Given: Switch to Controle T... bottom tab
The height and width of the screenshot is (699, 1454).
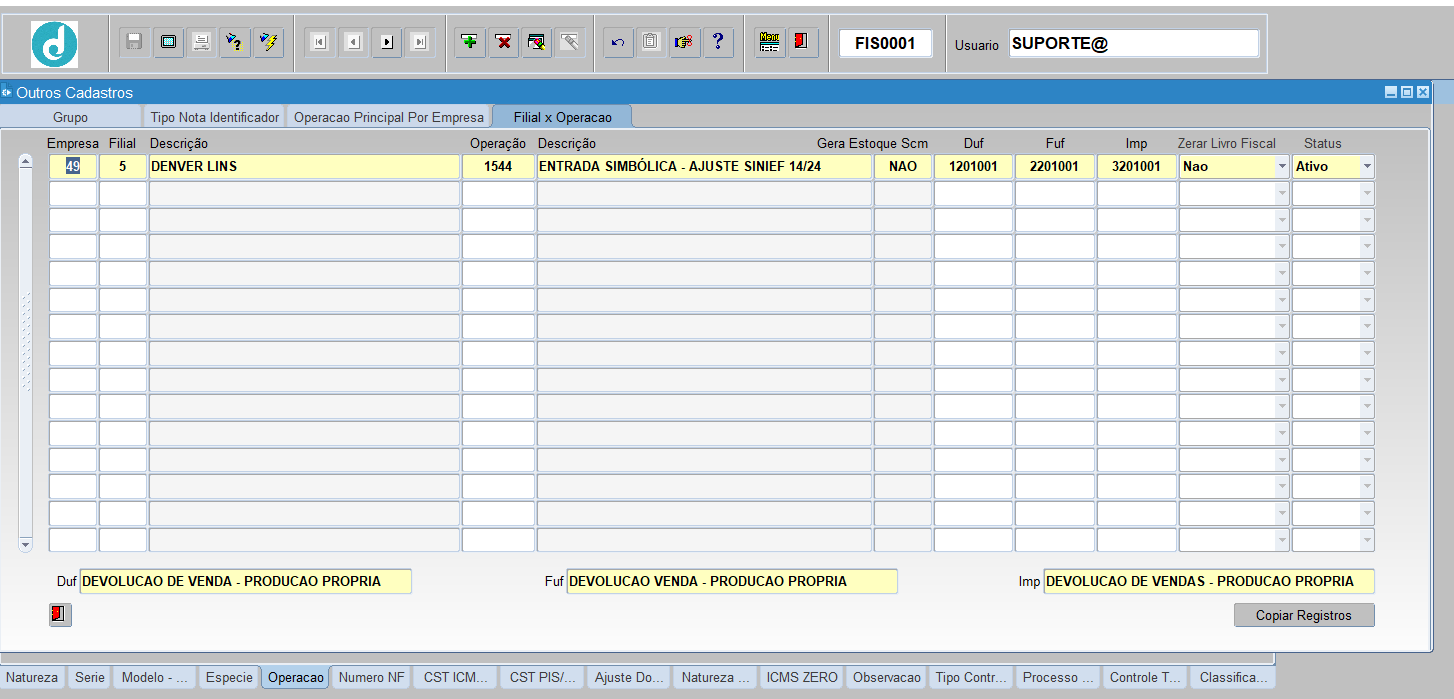Looking at the screenshot, I should (x=1145, y=677).
